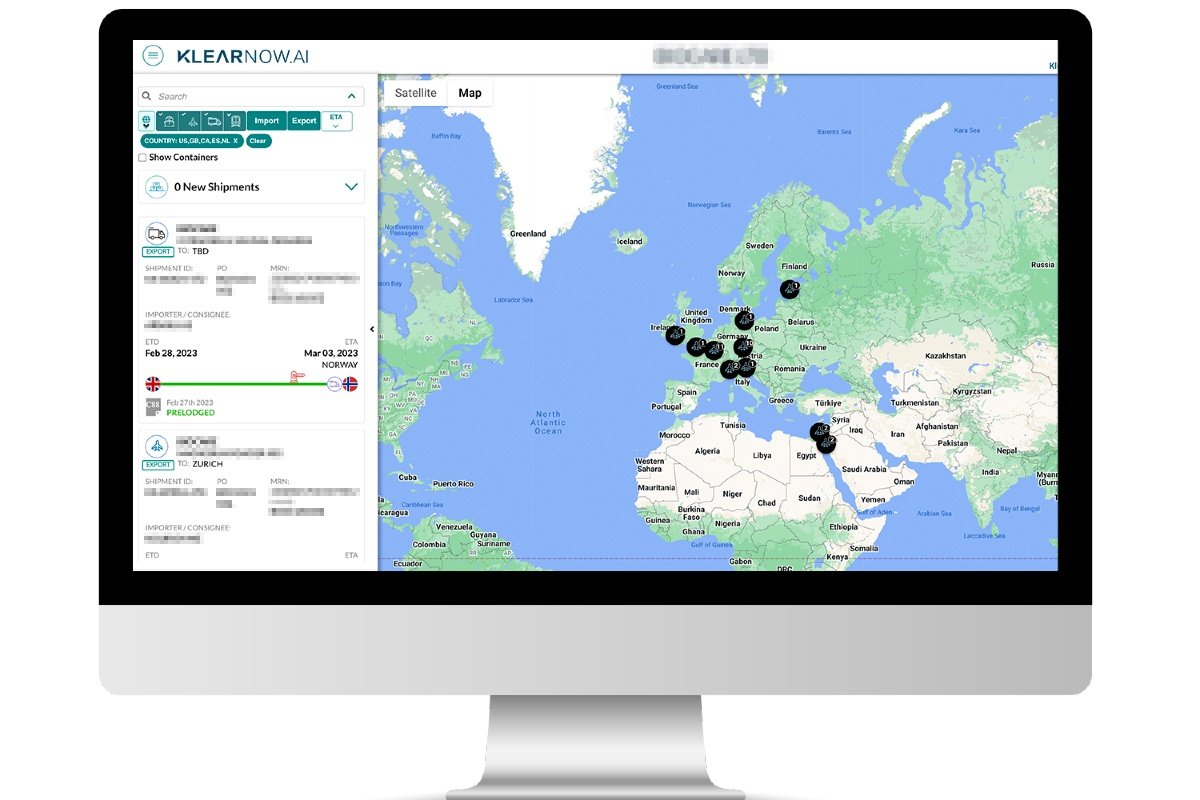The height and width of the screenshot is (800, 1200).
Task: Remove the COUNTRY filter chip with X
Action: tap(236, 141)
